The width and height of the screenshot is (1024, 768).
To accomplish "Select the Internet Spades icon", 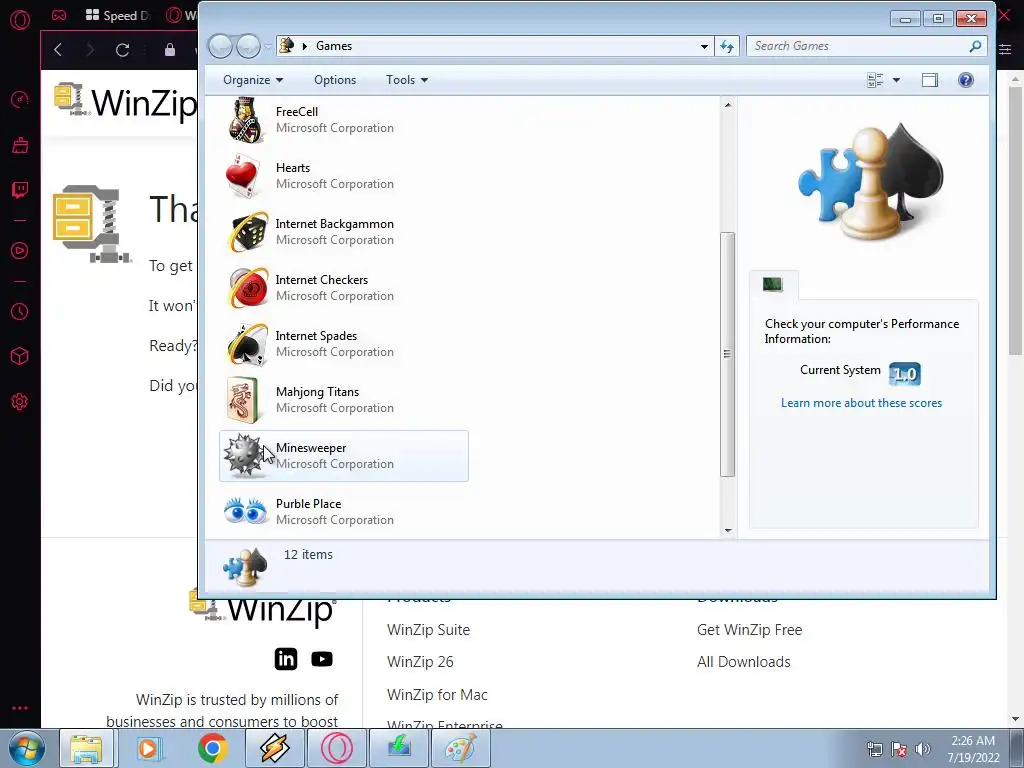I will point(248,344).
